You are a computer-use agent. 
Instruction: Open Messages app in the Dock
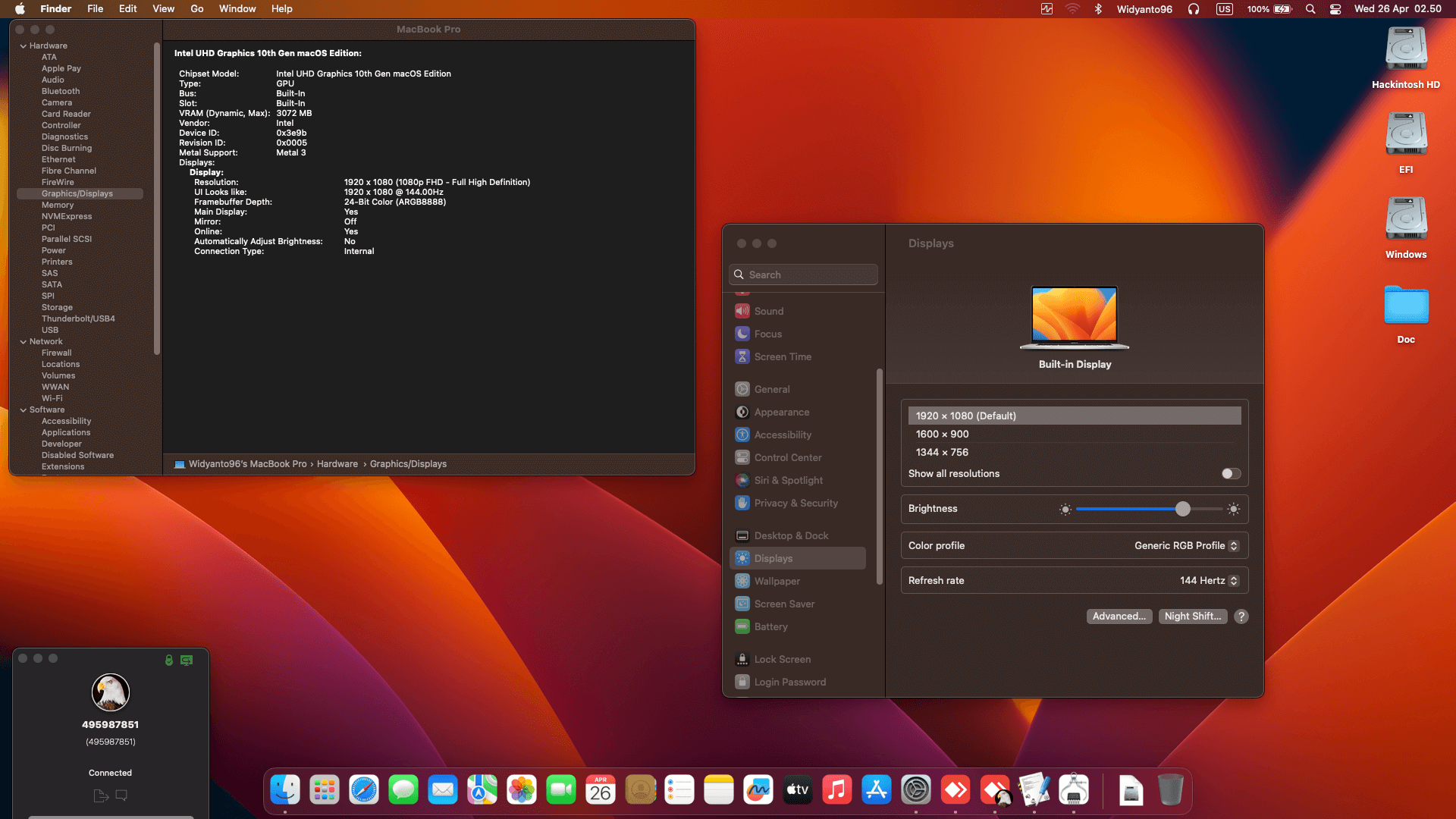point(403,790)
